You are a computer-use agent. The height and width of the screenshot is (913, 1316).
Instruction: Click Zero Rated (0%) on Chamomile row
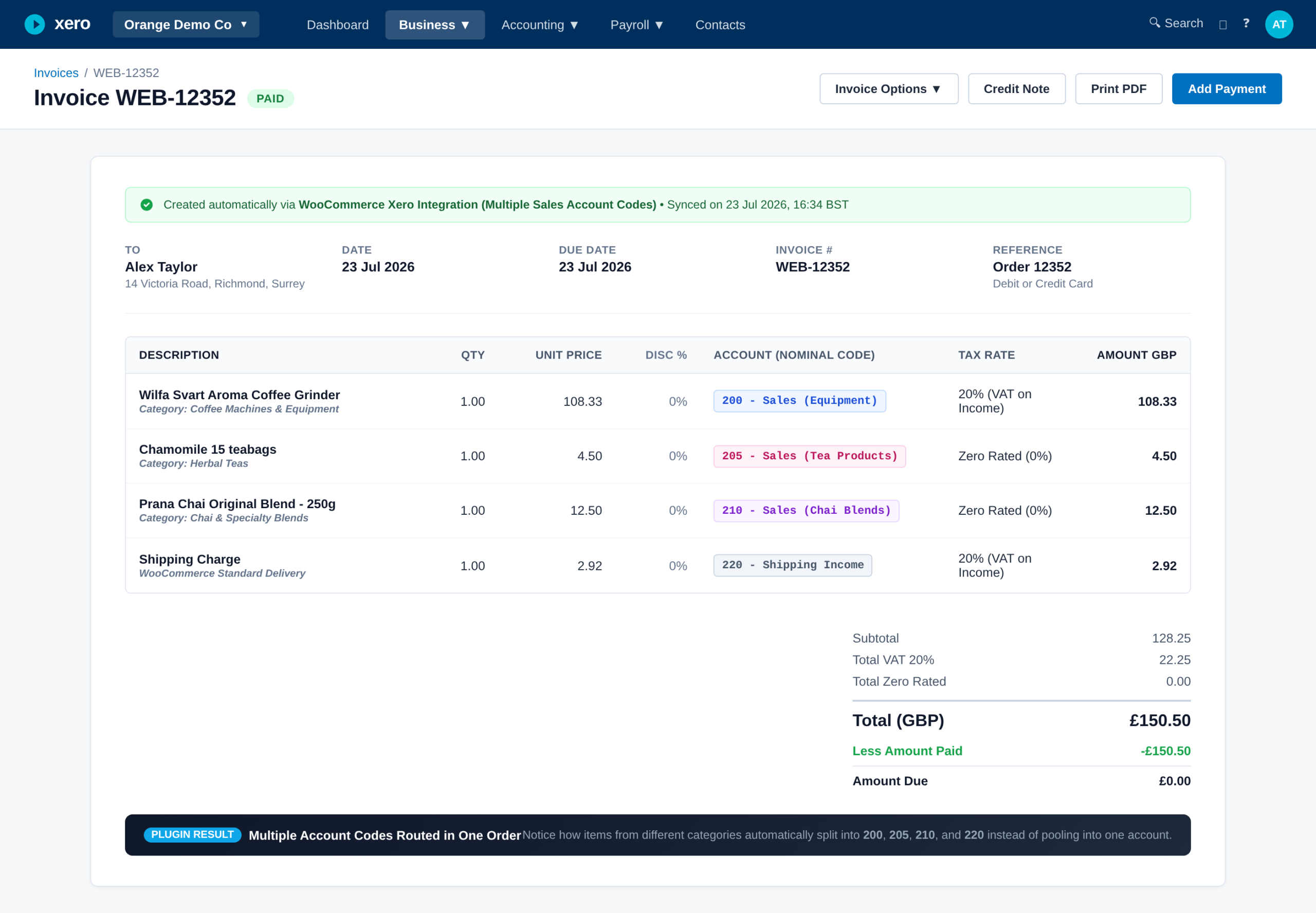(1004, 456)
